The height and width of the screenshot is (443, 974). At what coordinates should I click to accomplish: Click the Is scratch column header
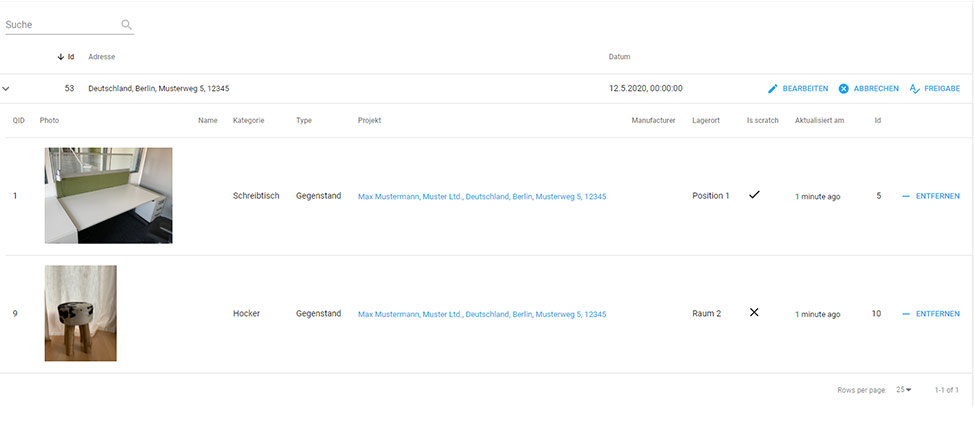click(x=762, y=121)
